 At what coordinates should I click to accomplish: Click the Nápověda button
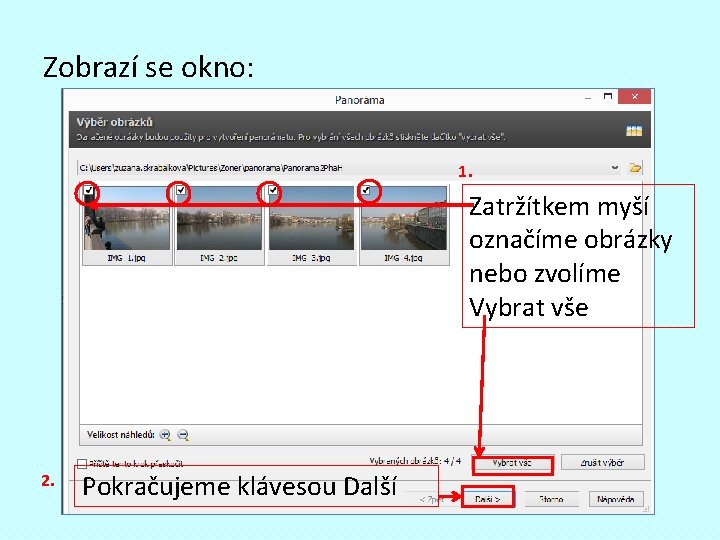[616, 499]
